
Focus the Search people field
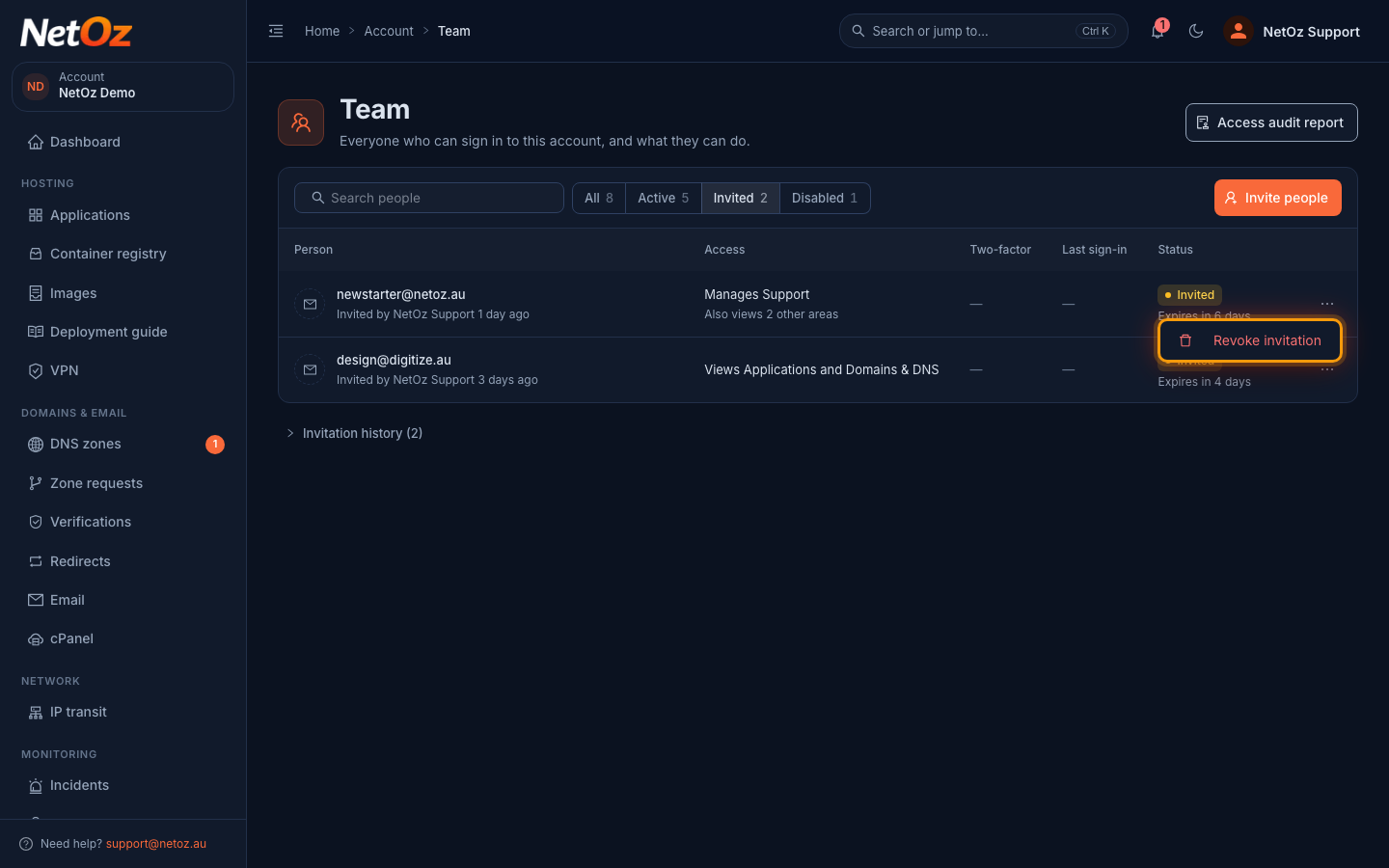point(429,198)
